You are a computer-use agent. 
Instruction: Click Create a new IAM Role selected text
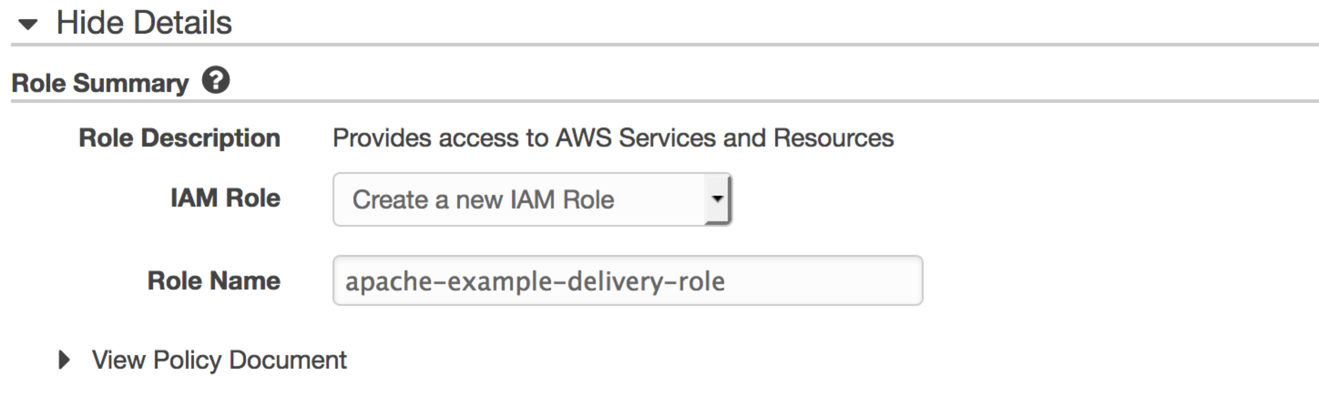click(483, 200)
